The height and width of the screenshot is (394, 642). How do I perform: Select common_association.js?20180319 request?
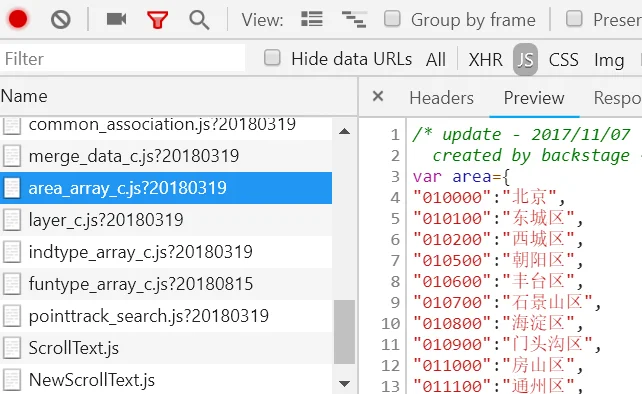(166, 128)
